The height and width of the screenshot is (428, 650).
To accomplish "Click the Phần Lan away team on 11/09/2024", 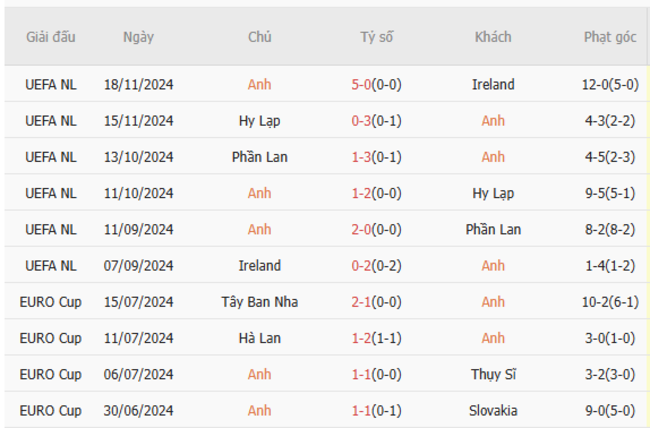I will point(493,230).
